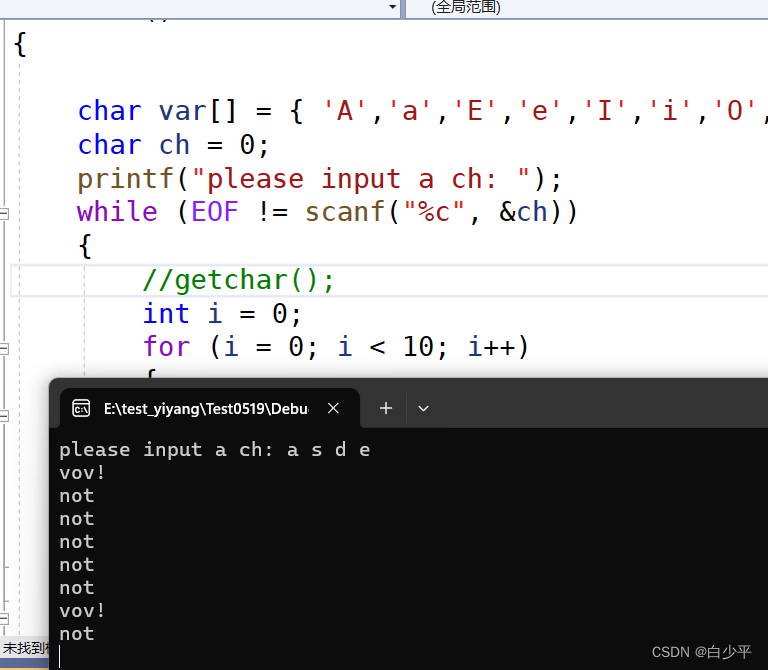Click the commented //getchar(); line
The height and width of the screenshot is (670, 768).
click(238, 281)
